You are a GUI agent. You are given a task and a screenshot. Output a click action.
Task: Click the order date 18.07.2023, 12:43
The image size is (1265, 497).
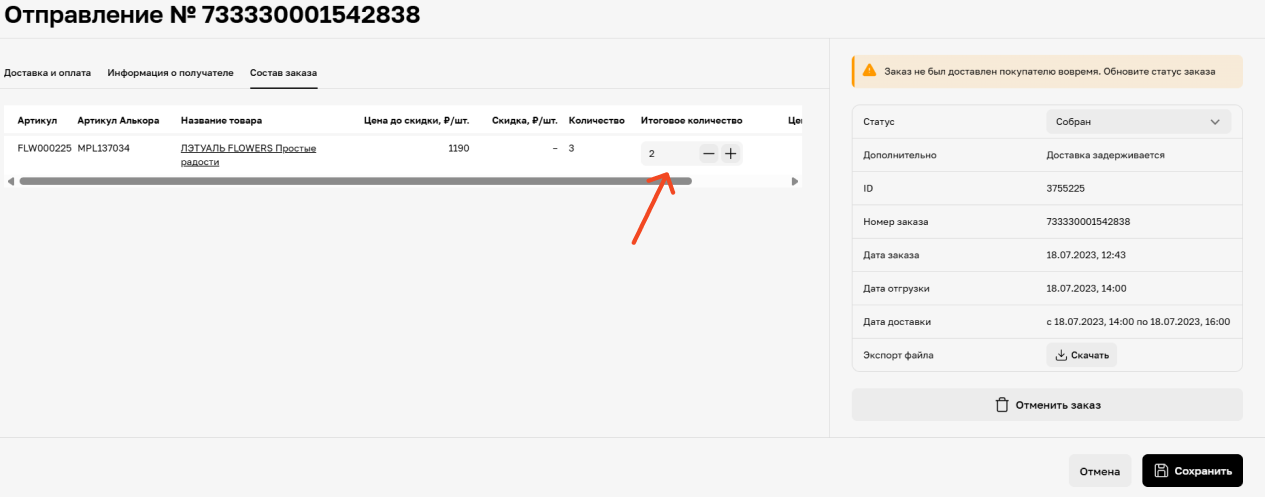pos(1086,255)
